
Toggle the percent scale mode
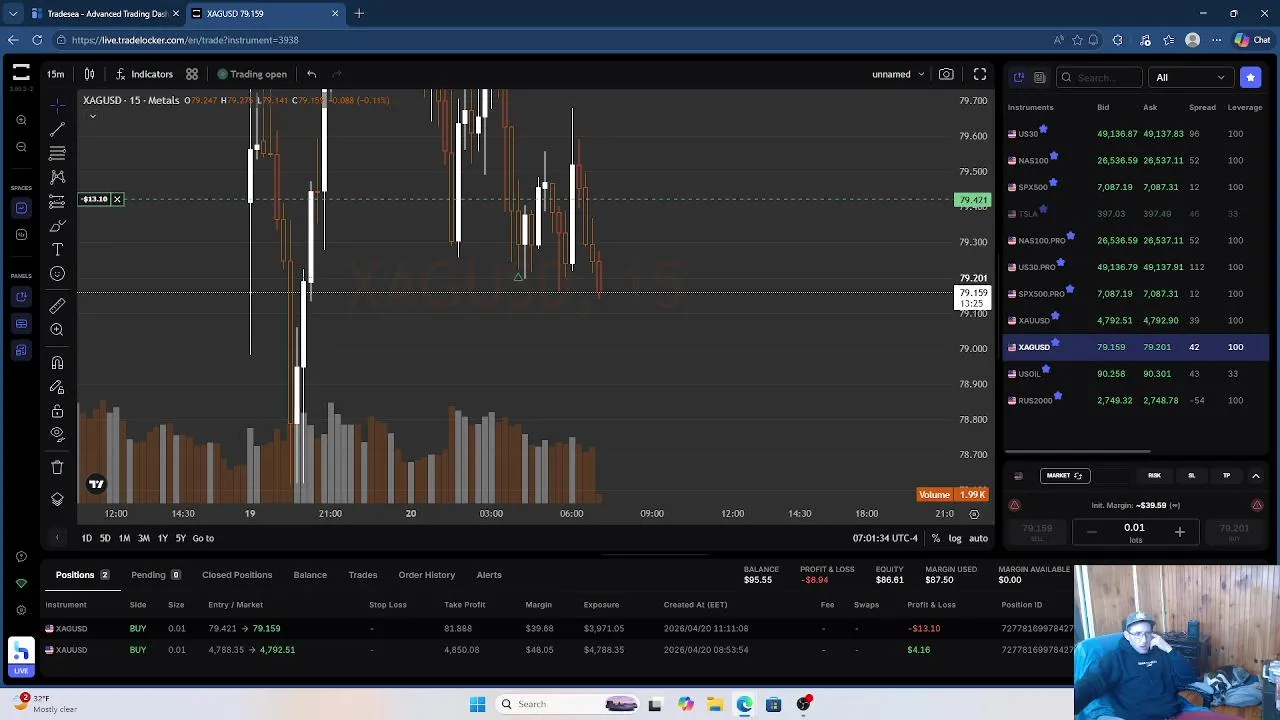point(935,538)
